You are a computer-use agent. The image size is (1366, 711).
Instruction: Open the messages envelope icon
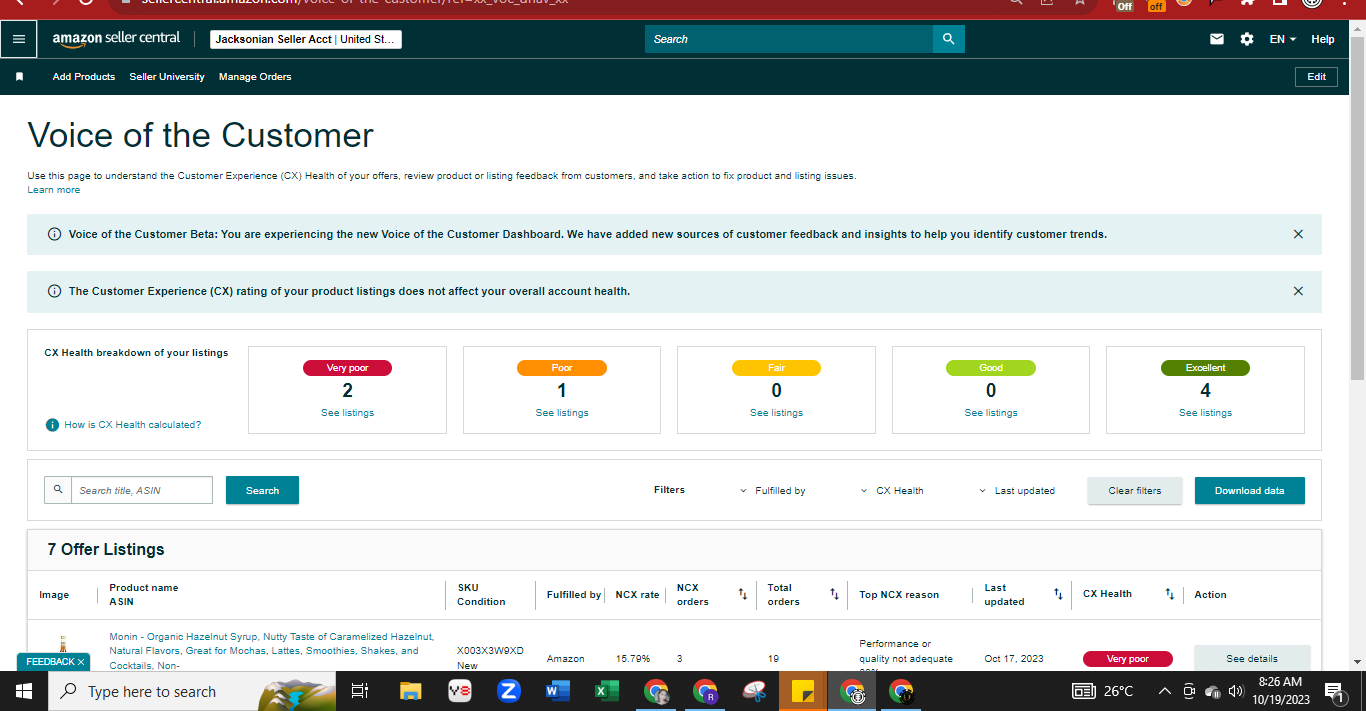tap(1217, 39)
